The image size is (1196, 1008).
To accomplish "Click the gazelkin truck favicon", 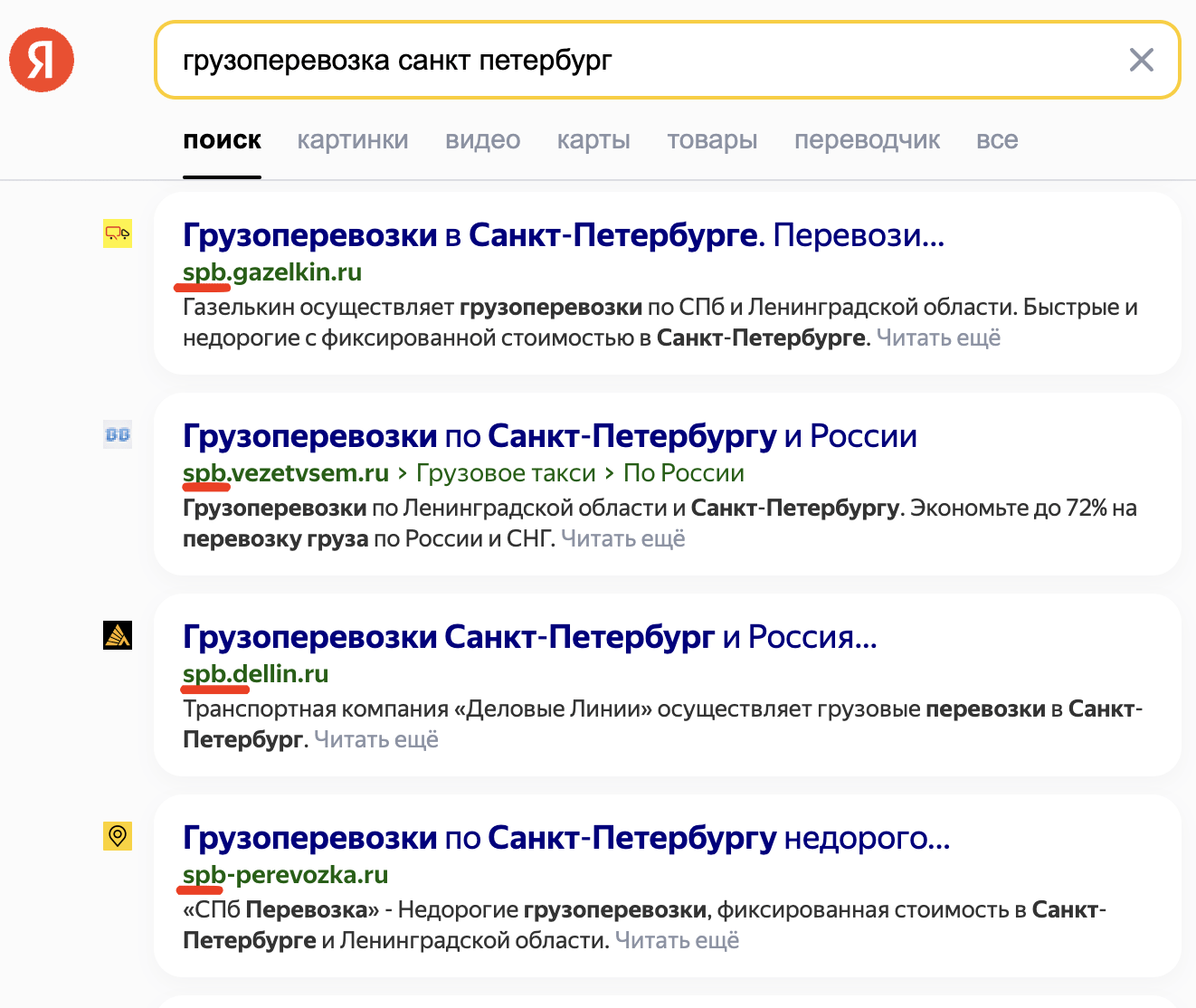I will click(118, 233).
